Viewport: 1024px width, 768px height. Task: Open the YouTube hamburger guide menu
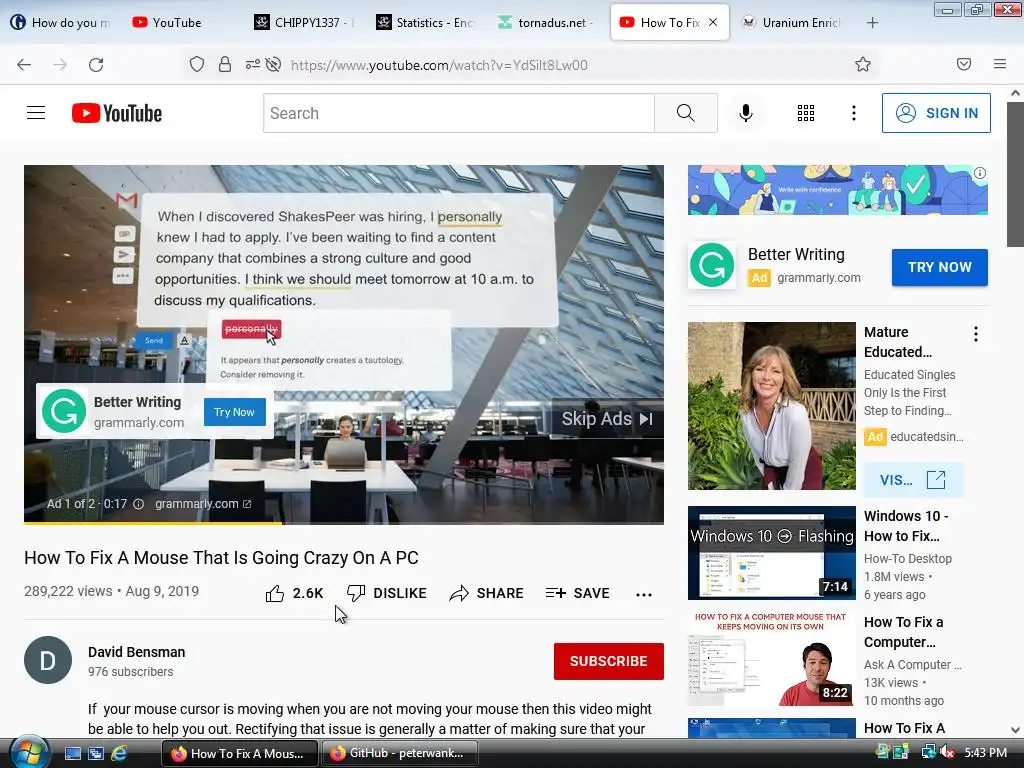coord(36,113)
